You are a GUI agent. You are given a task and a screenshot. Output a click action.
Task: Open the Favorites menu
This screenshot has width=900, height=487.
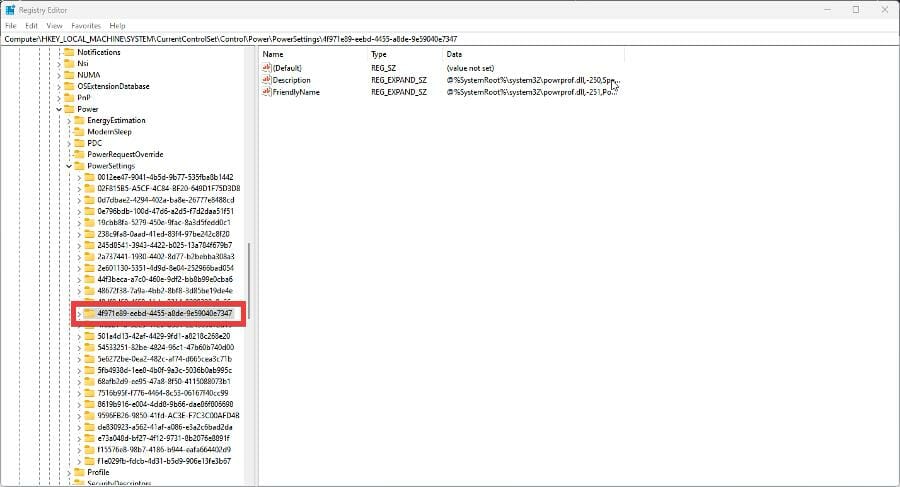(86, 26)
